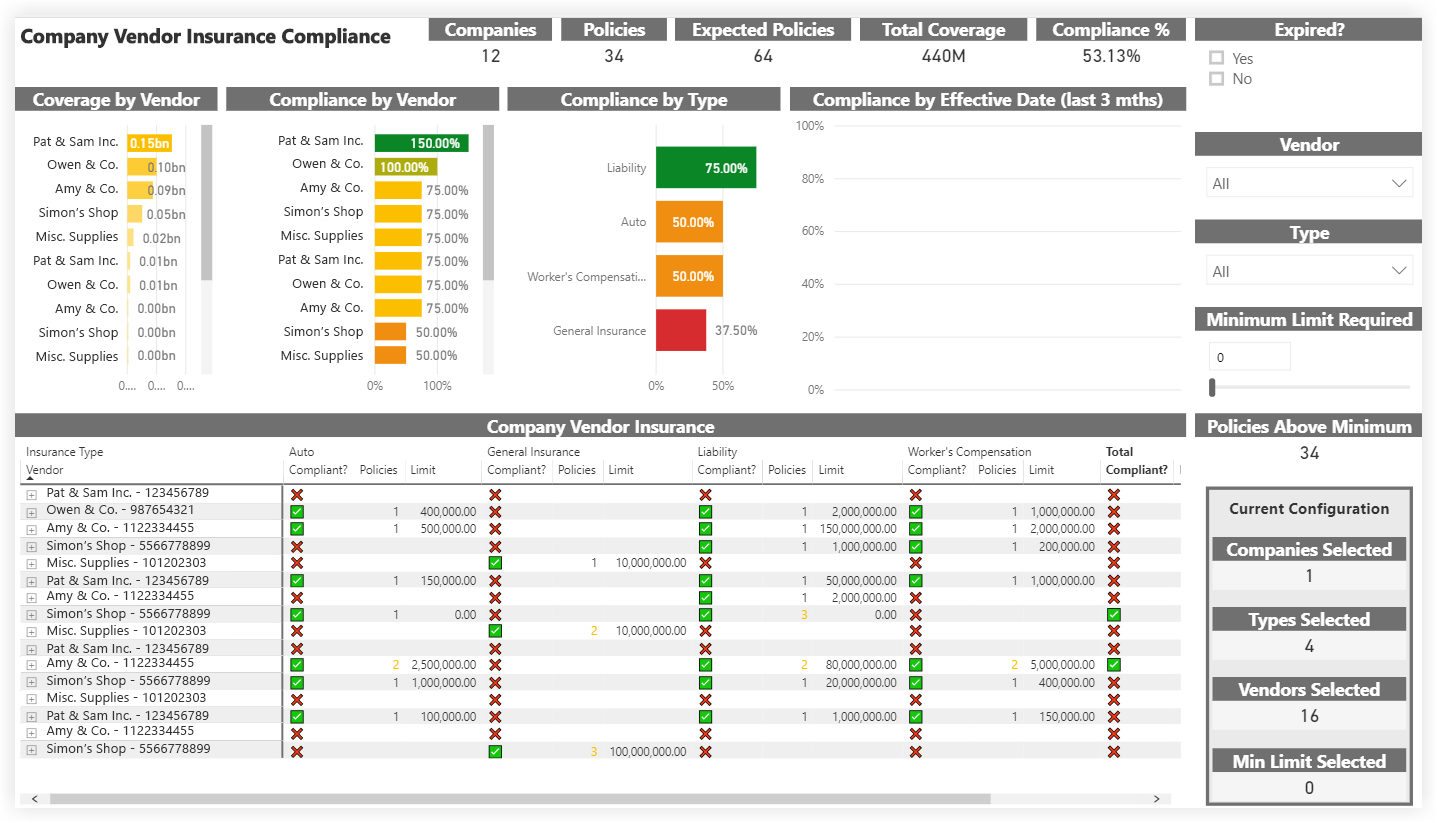Click Total Compliant green check in 2,500,000.00 Amy & Co. row
Image resolution: width=1437 pixels, height=823 pixels.
pos(1114,664)
